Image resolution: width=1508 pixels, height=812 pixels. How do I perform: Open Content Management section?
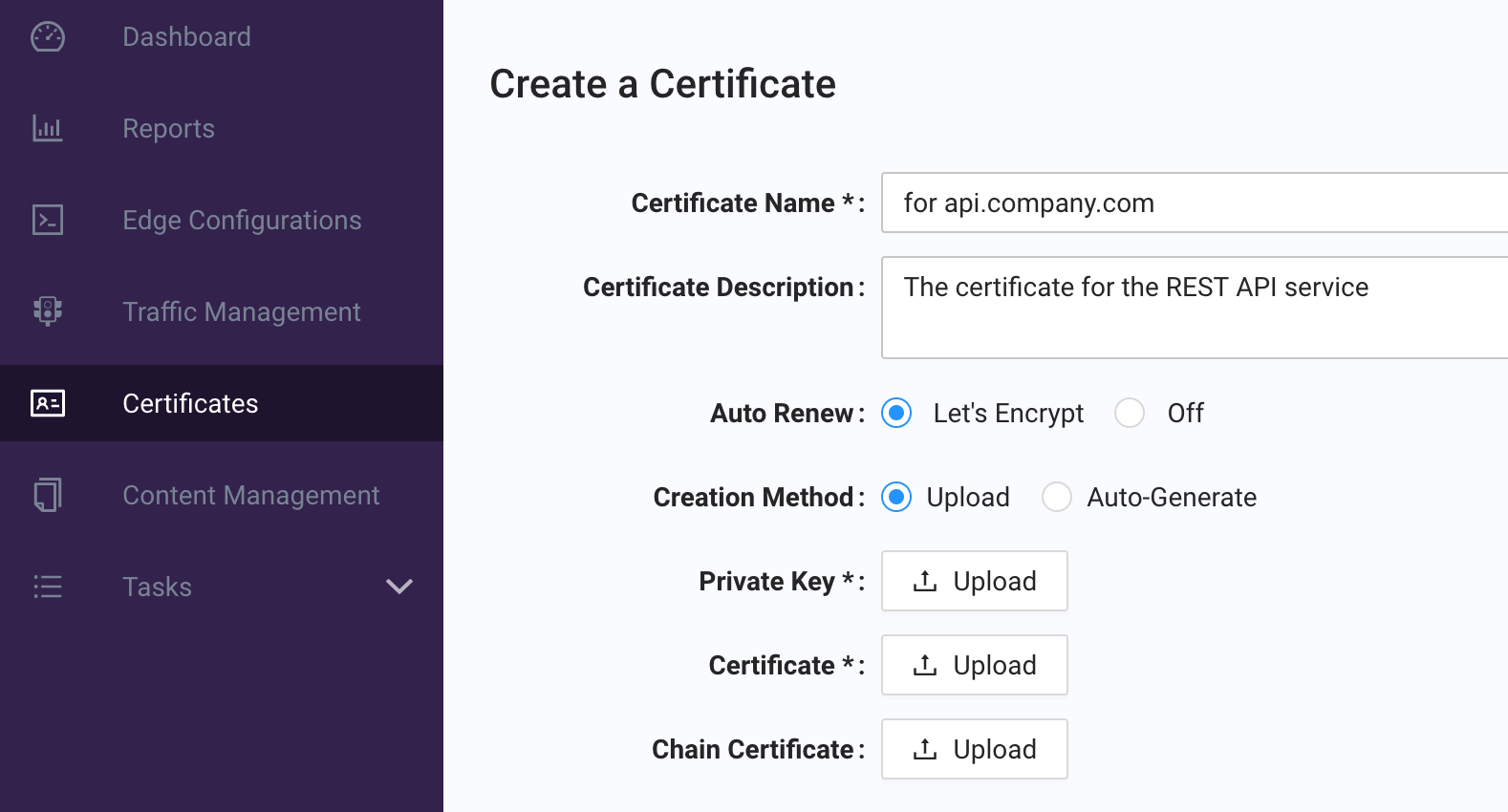coord(222,495)
